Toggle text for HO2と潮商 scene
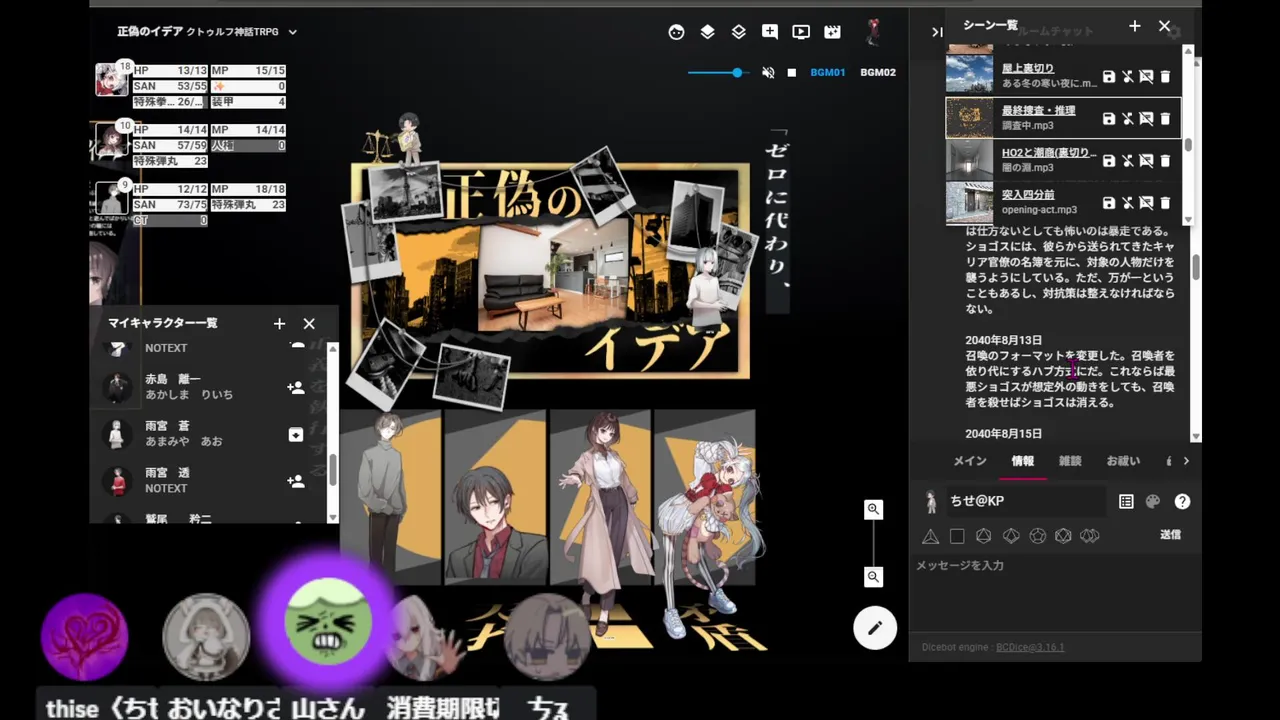The width and height of the screenshot is (1280, 720). pos(1147,161)
